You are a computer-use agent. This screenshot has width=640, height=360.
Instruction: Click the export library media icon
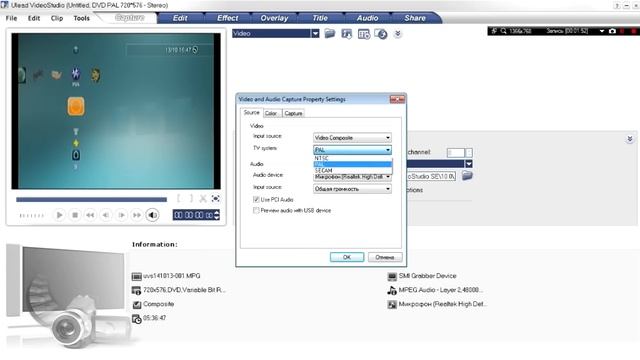tap(347, 34)
